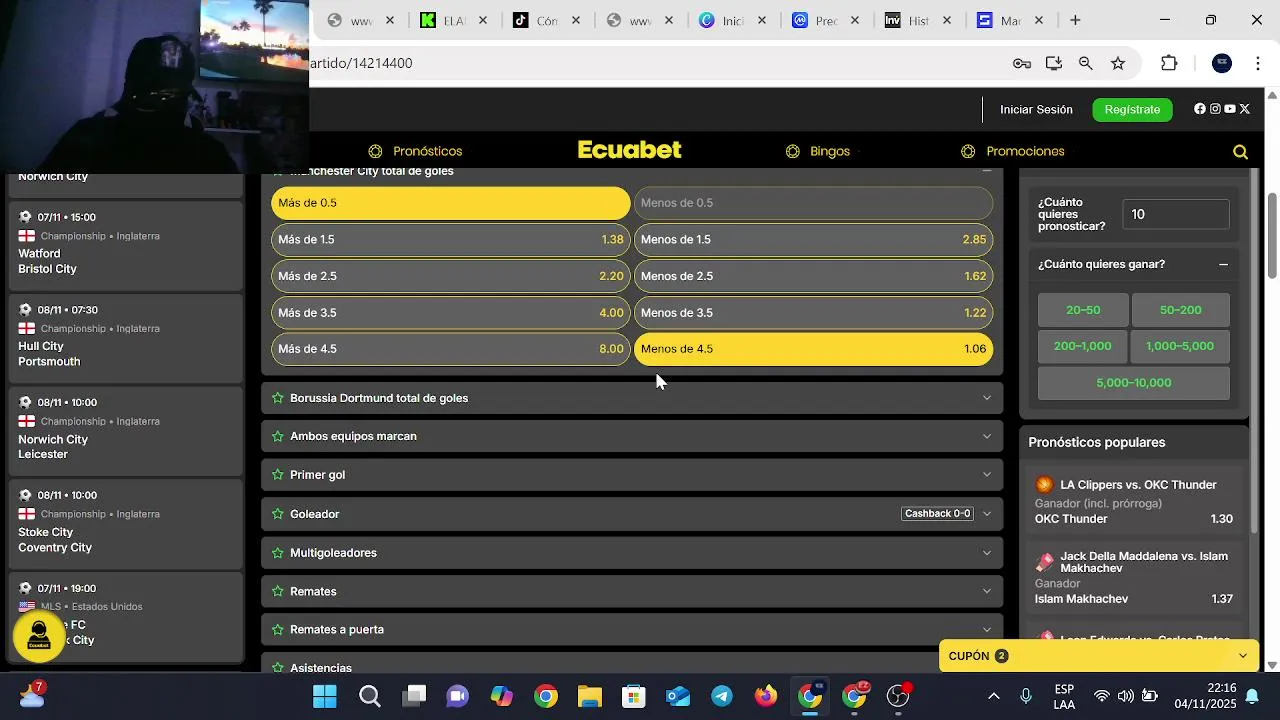The width and height of the screenshot is (1280, 720).
Task: Open the Watford vs Bristol City match
Action: [x=126, y=245]
